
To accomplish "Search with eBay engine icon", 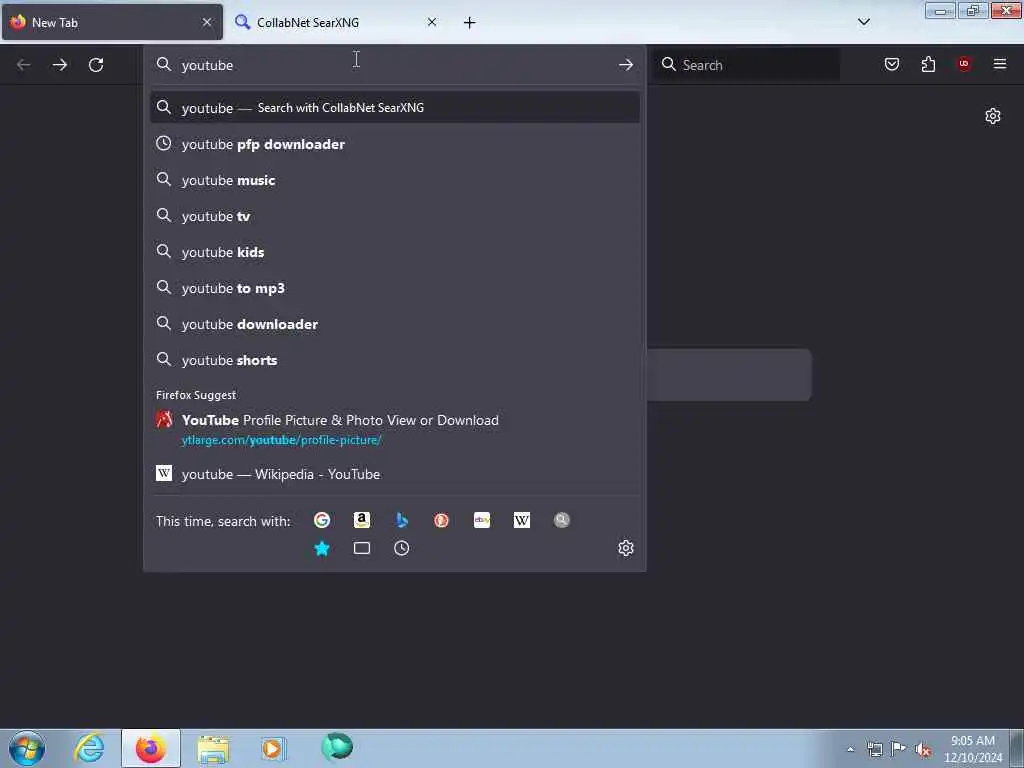I will 482,520.
